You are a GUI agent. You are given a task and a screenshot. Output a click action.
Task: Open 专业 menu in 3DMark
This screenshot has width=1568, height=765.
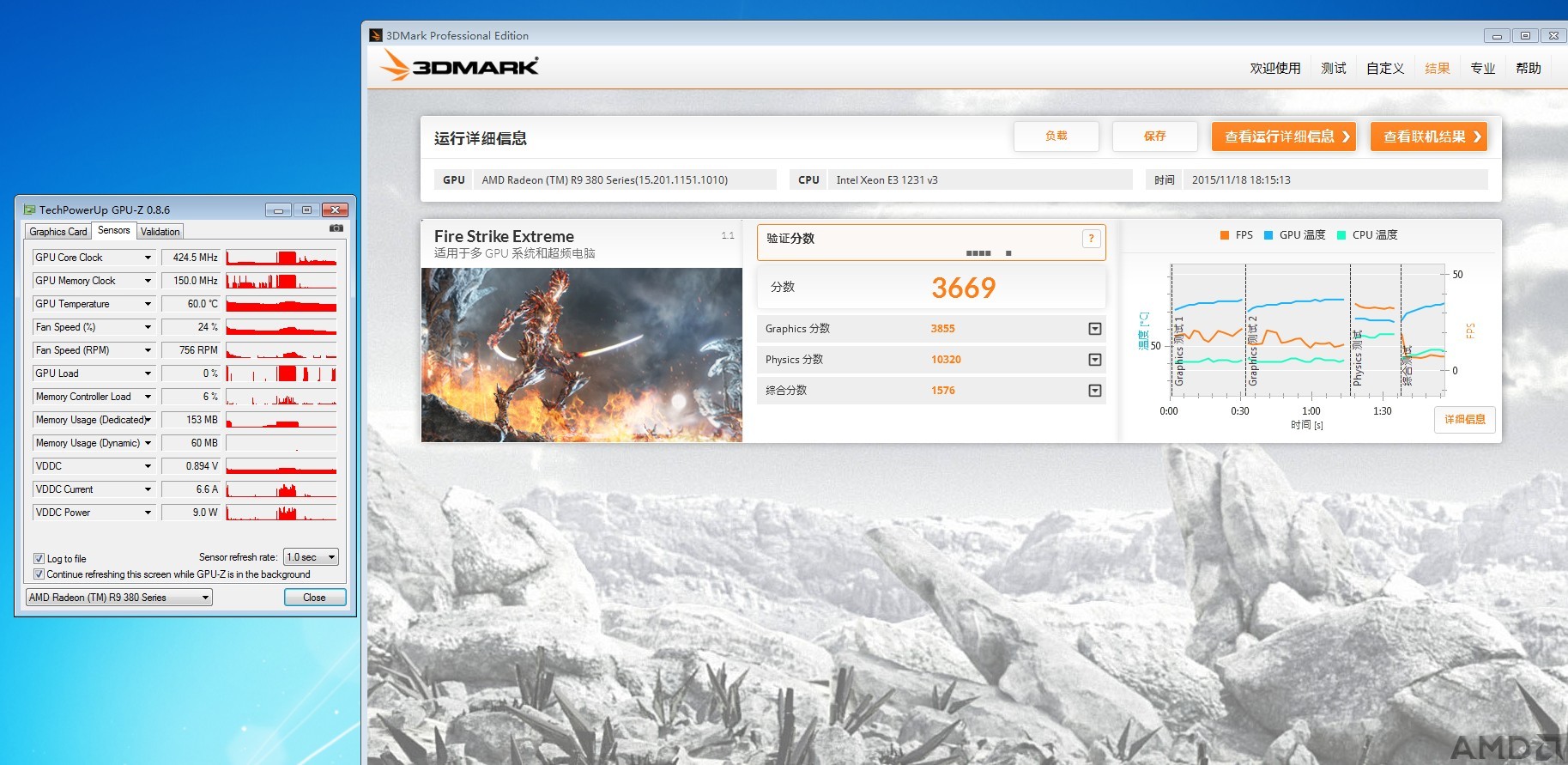pos(1483,68)
